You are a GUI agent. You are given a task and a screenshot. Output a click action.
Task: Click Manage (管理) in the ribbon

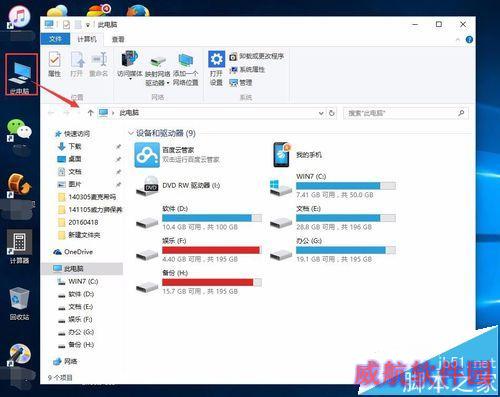(x=241, y=82)
